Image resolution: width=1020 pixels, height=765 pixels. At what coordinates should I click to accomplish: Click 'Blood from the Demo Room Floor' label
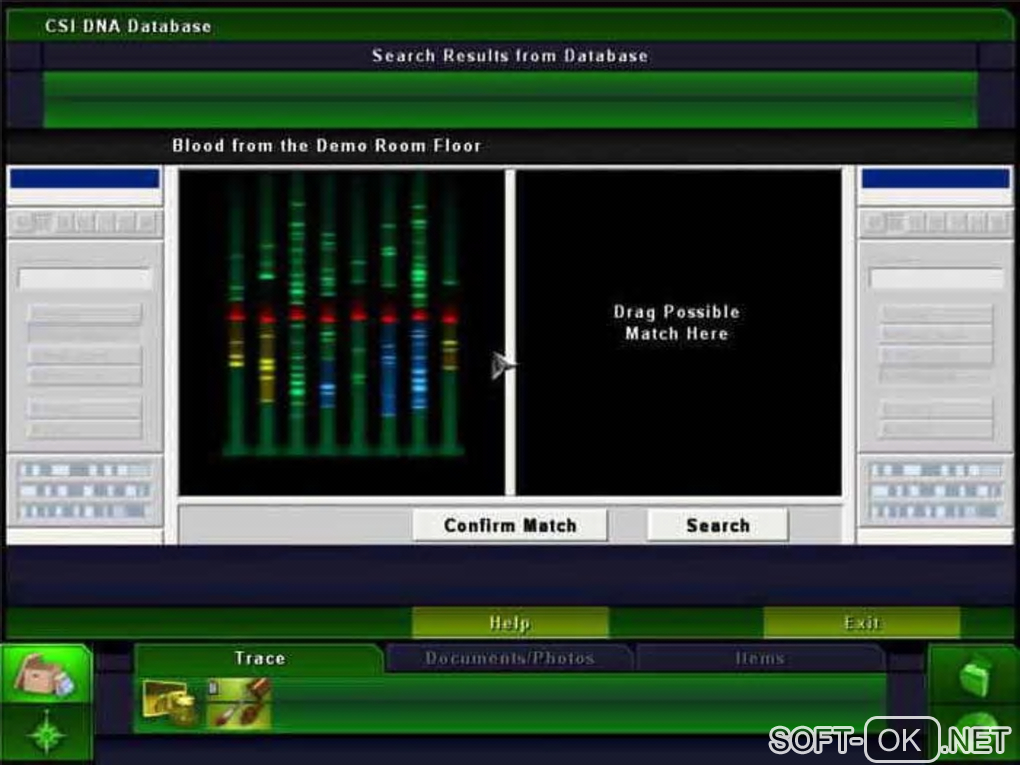pyautogui.click(x=327, y=145)
